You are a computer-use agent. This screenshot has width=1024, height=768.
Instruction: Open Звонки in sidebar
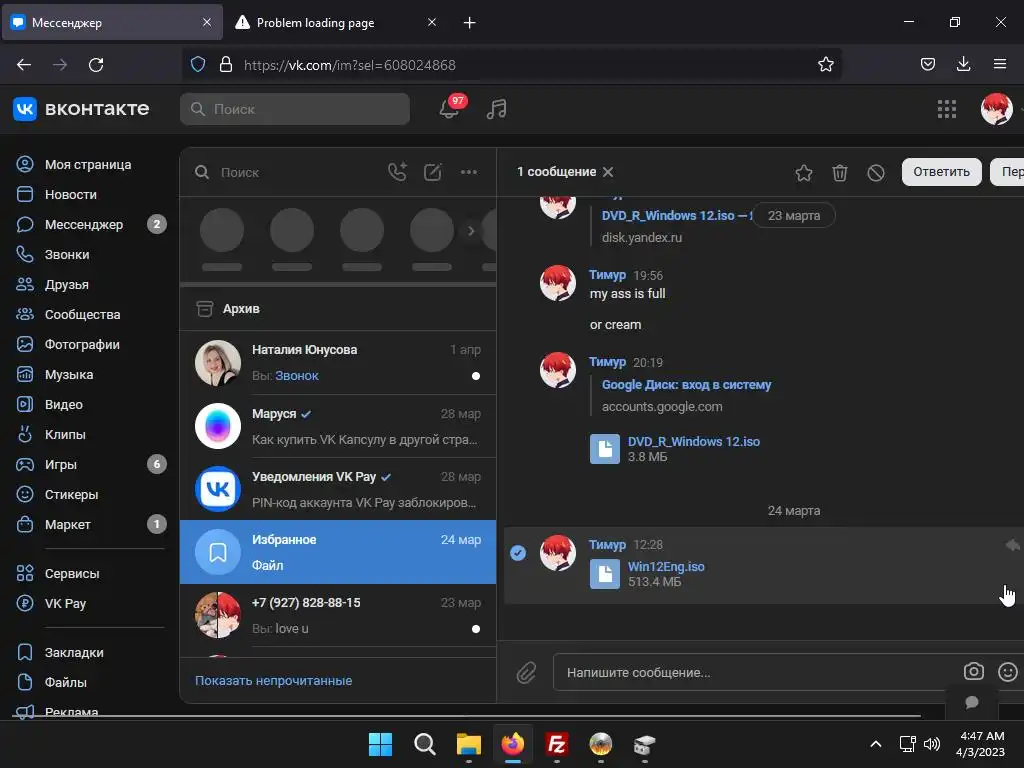67,255
